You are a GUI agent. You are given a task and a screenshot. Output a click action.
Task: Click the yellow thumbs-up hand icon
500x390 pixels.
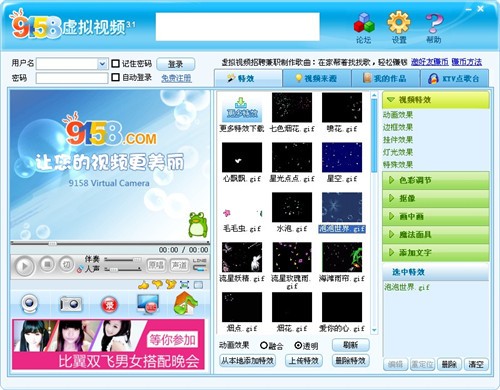pyautogui.click(x=144, y=285)
